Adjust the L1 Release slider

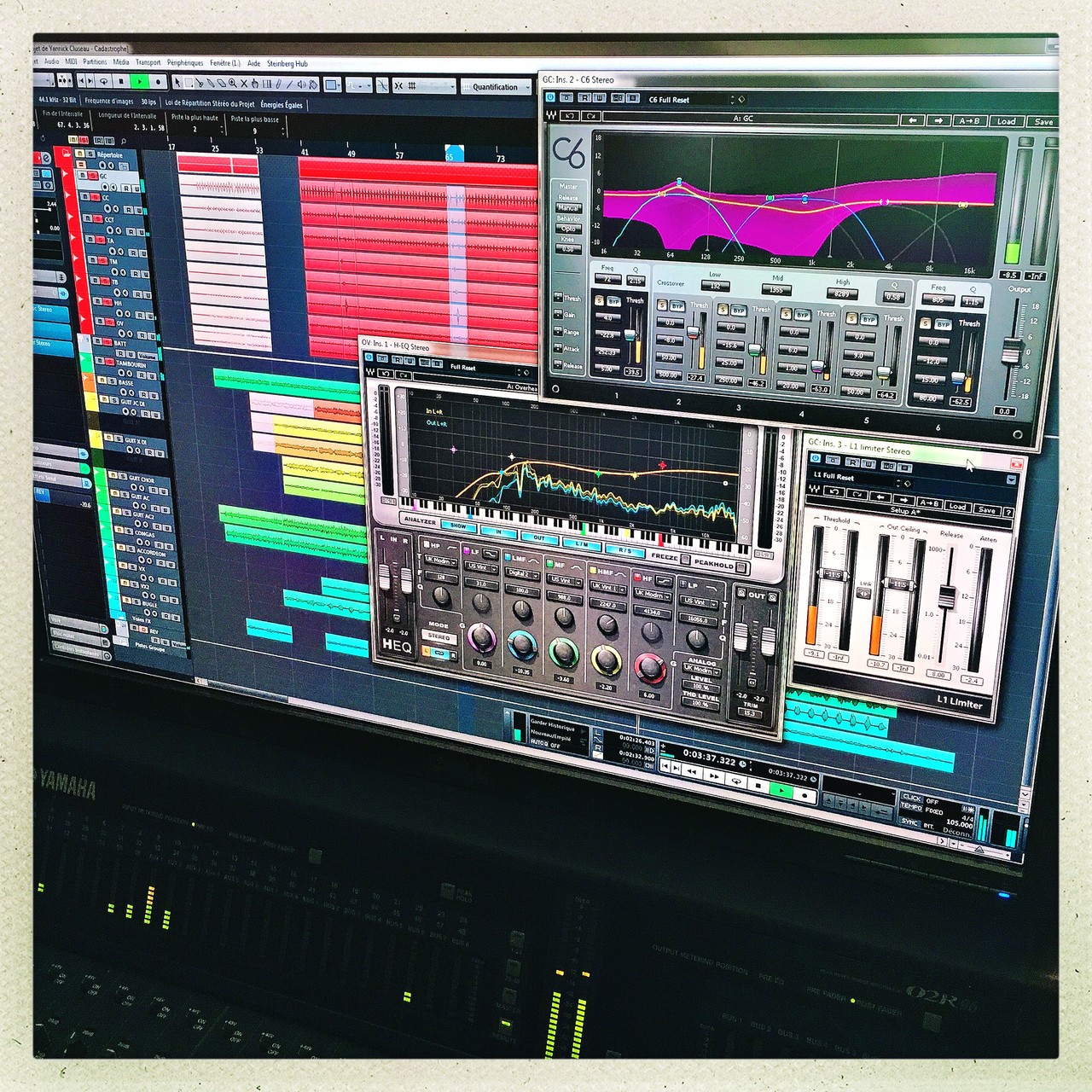(947, 595)
